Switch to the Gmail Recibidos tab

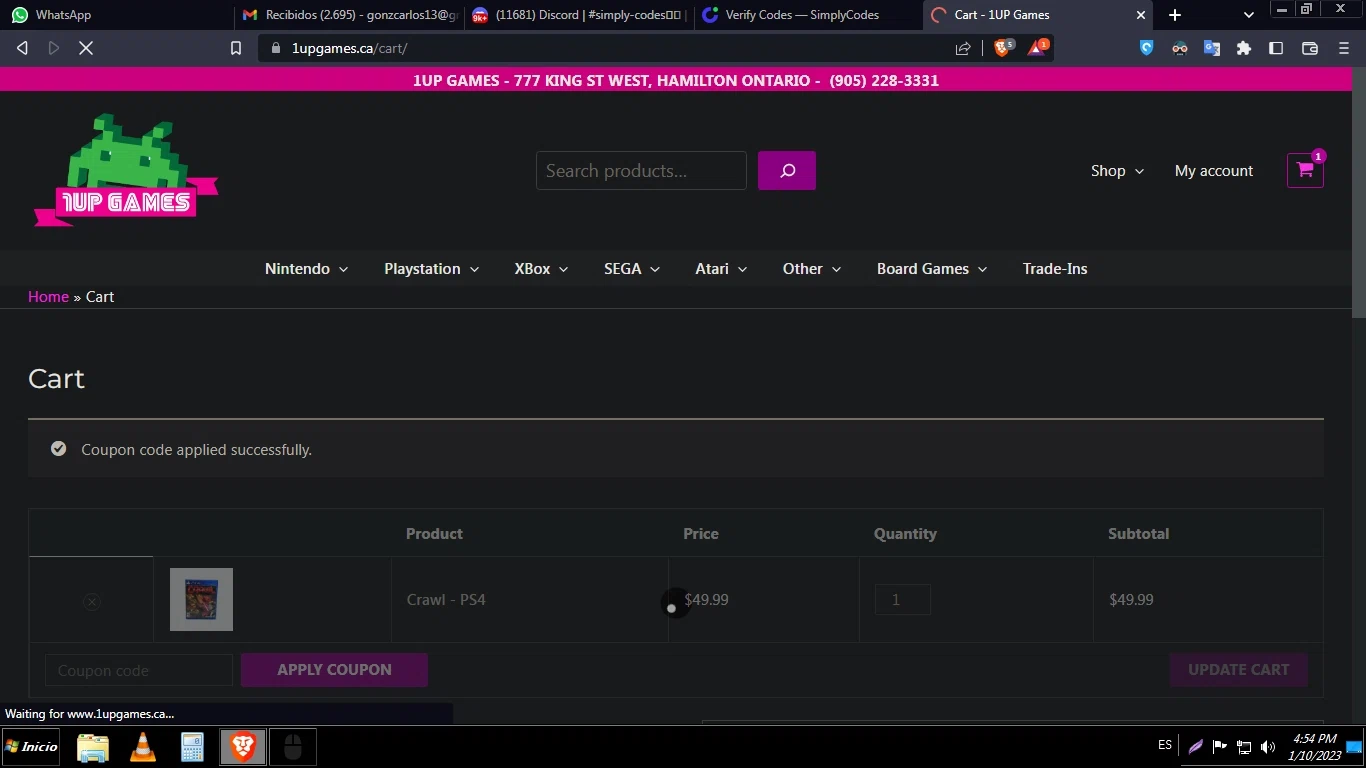pos(349,15)
